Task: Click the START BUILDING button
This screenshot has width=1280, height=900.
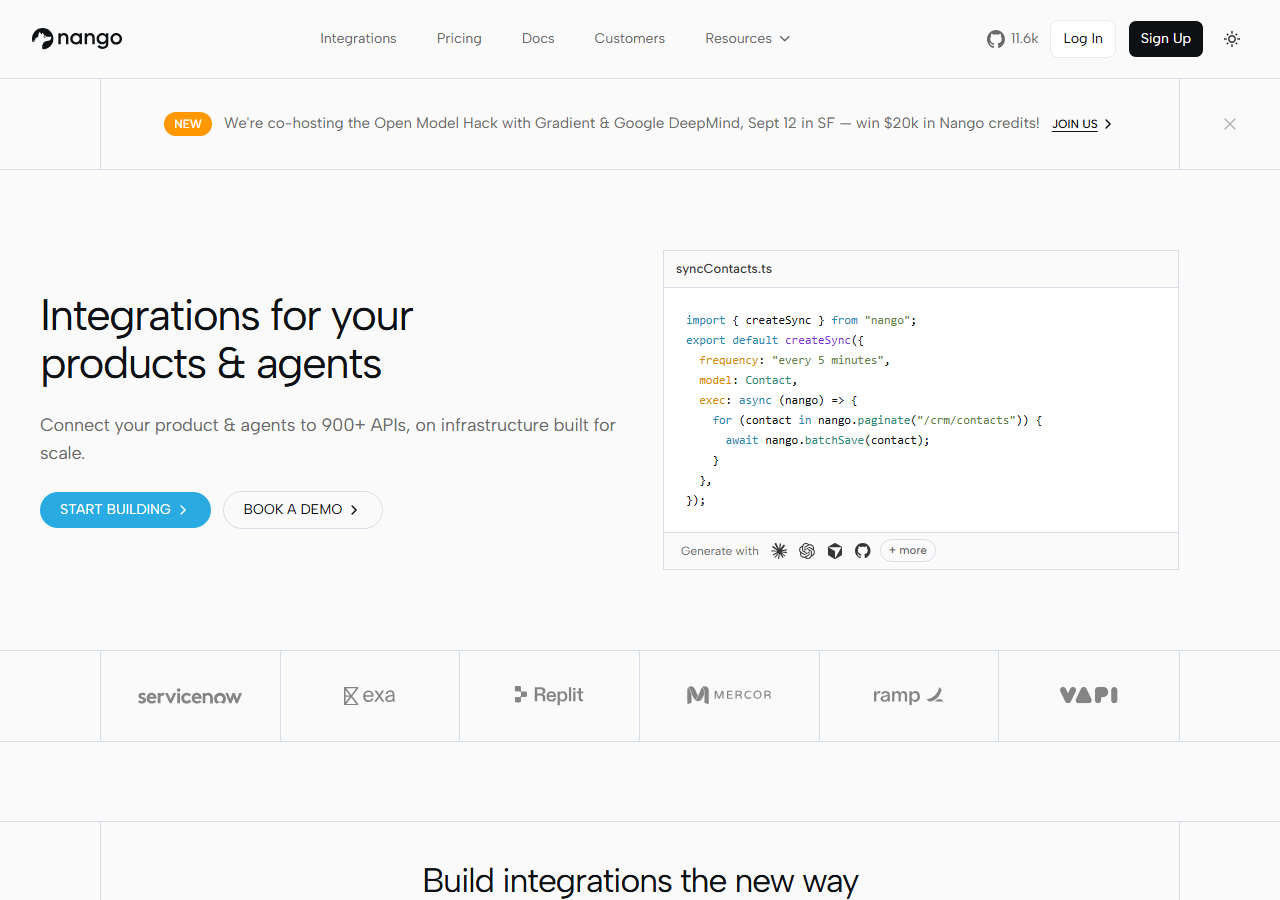Action: click(125, 510)
